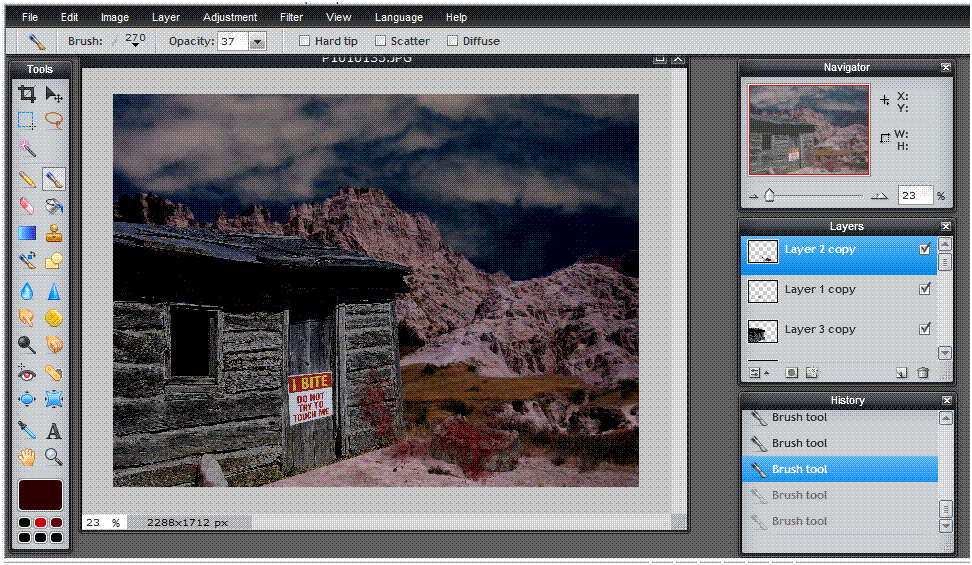Hide Layer 1 copy via its checkbox
The height and width of the screenshot is (565, 972).
pos(925,289)
